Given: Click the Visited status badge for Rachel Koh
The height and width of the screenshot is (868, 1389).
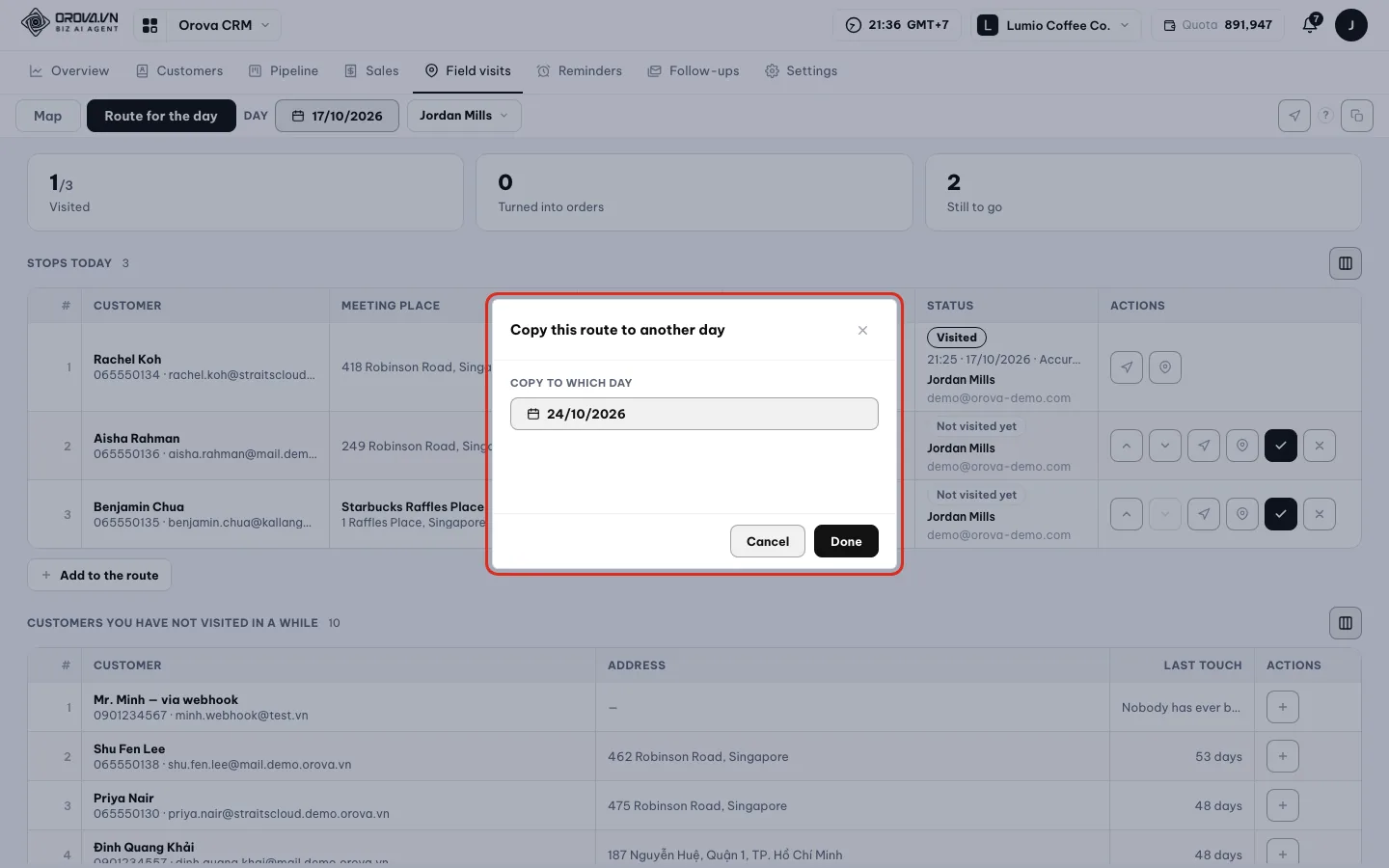Looking at the screenshot, I should [957, 338].
